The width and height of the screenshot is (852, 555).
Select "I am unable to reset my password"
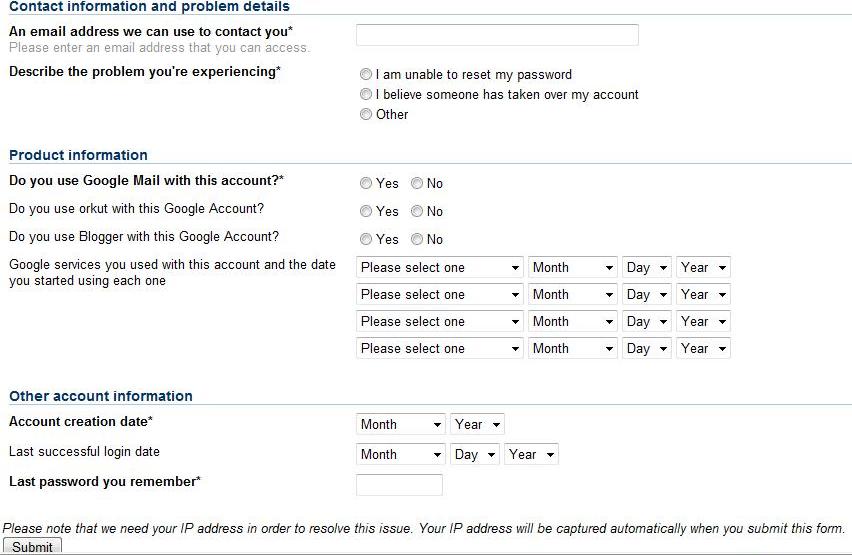tap(366, 75)
